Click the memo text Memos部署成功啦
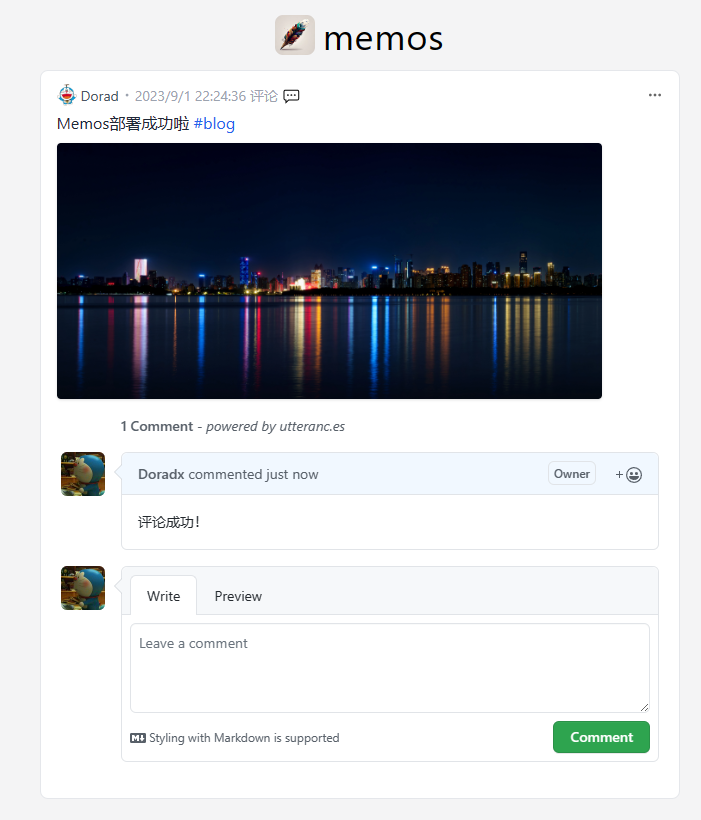The image size is (701, 820). pos(123,124)
